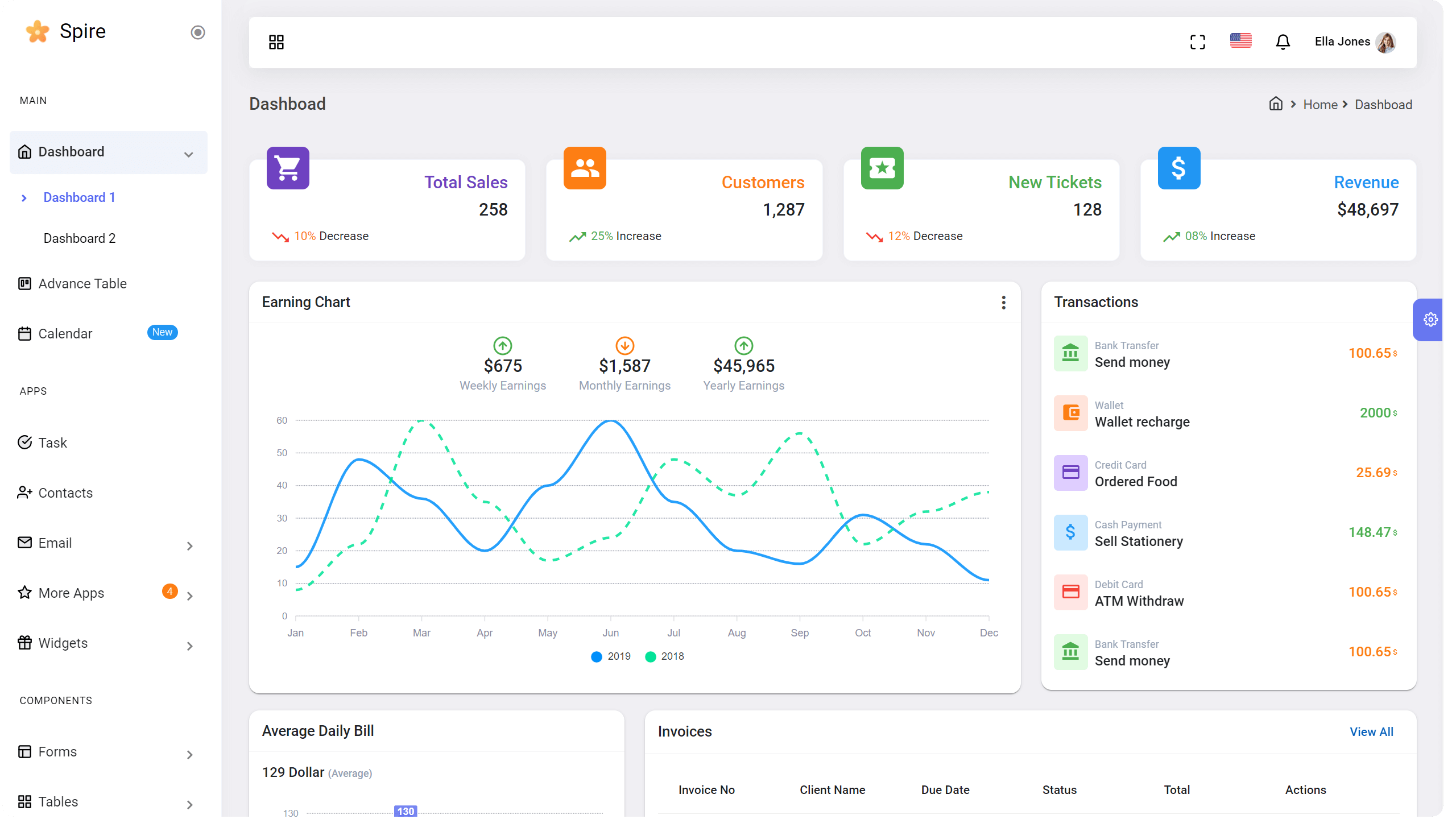
Task: Open notifications with the bell icon
Action: 1283,42
